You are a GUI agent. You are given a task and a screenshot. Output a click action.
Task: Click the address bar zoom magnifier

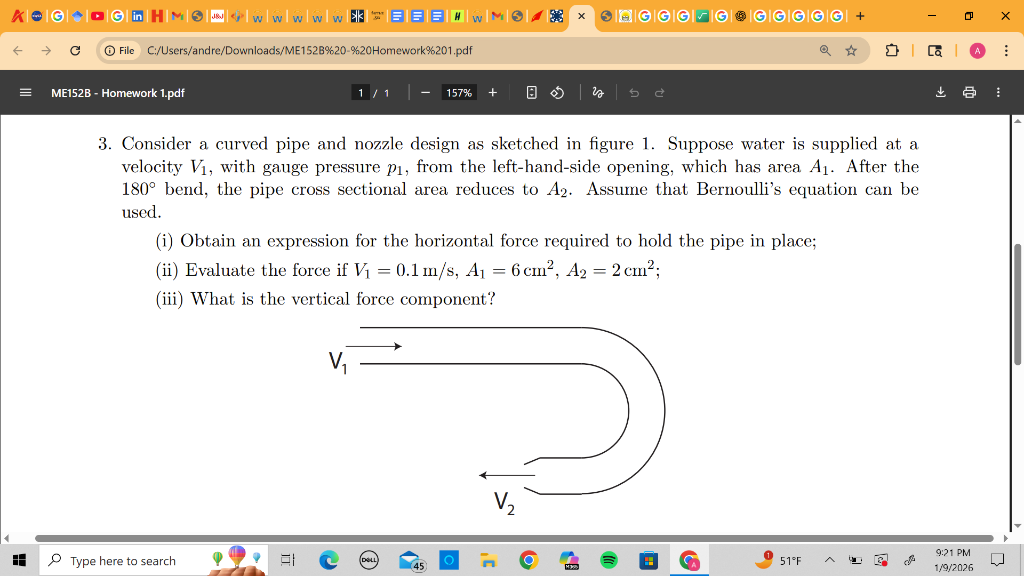825,50
